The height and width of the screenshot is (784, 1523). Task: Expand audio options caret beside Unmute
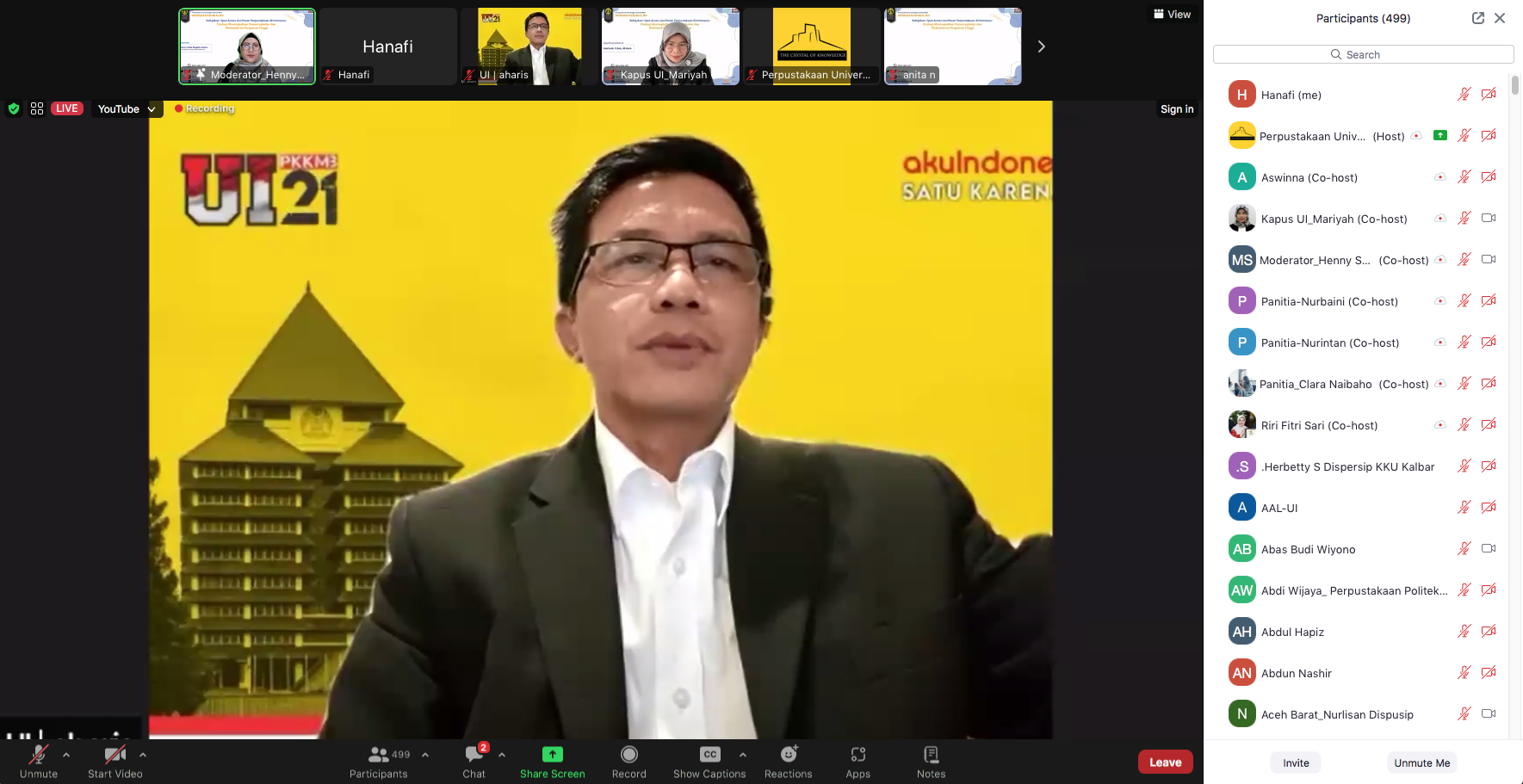pos(66,755)
